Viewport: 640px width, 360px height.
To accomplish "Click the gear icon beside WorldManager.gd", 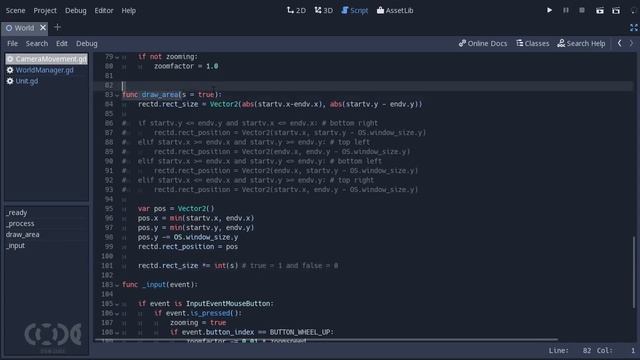I will (10, 70).
